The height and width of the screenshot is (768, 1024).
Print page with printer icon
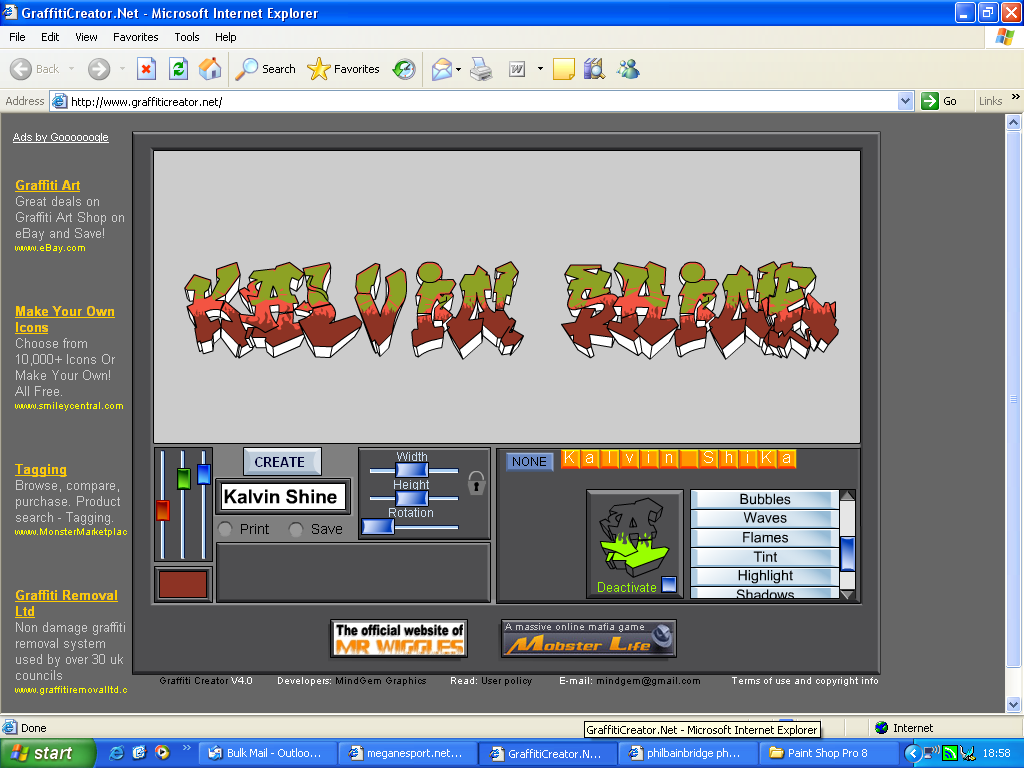tap(481, 69)
